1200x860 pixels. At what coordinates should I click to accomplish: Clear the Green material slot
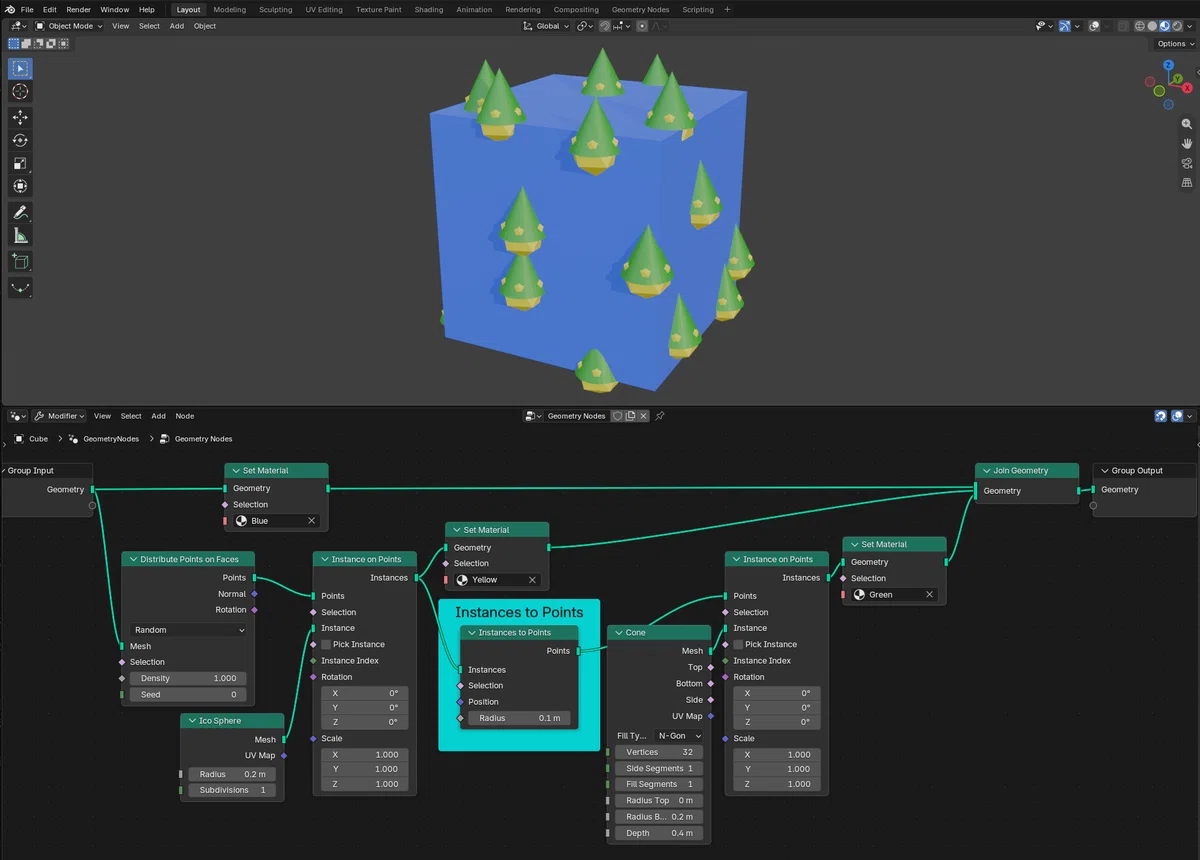pyautogui.click(x=929, y=595)
